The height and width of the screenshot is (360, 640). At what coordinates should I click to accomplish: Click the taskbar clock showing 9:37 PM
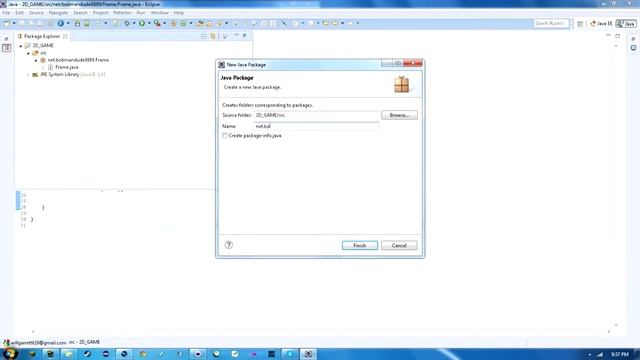pyautogui.click(x=620, y=354)
